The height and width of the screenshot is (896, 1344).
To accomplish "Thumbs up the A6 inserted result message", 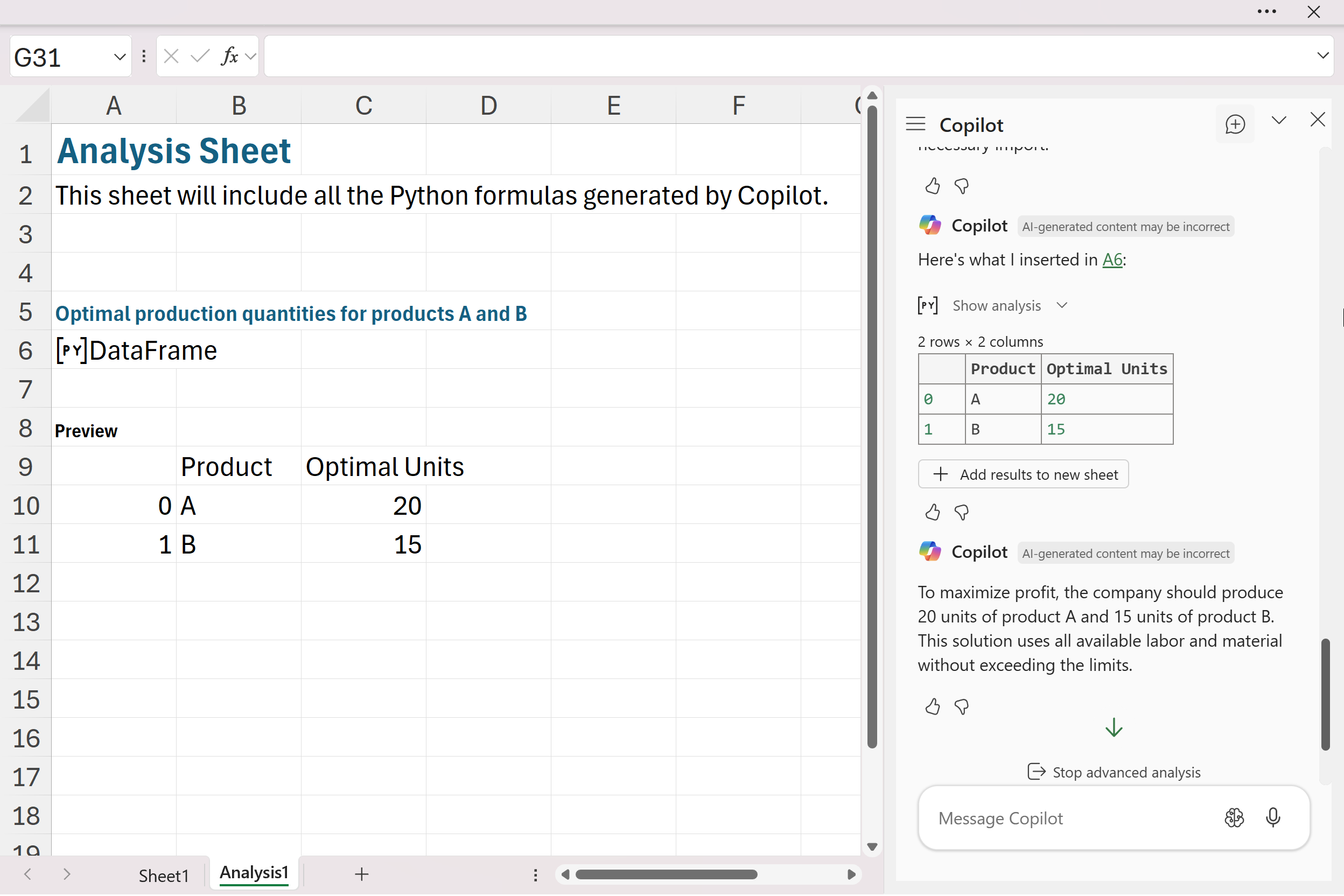I will pyautogui.click(x=932, y=512).
